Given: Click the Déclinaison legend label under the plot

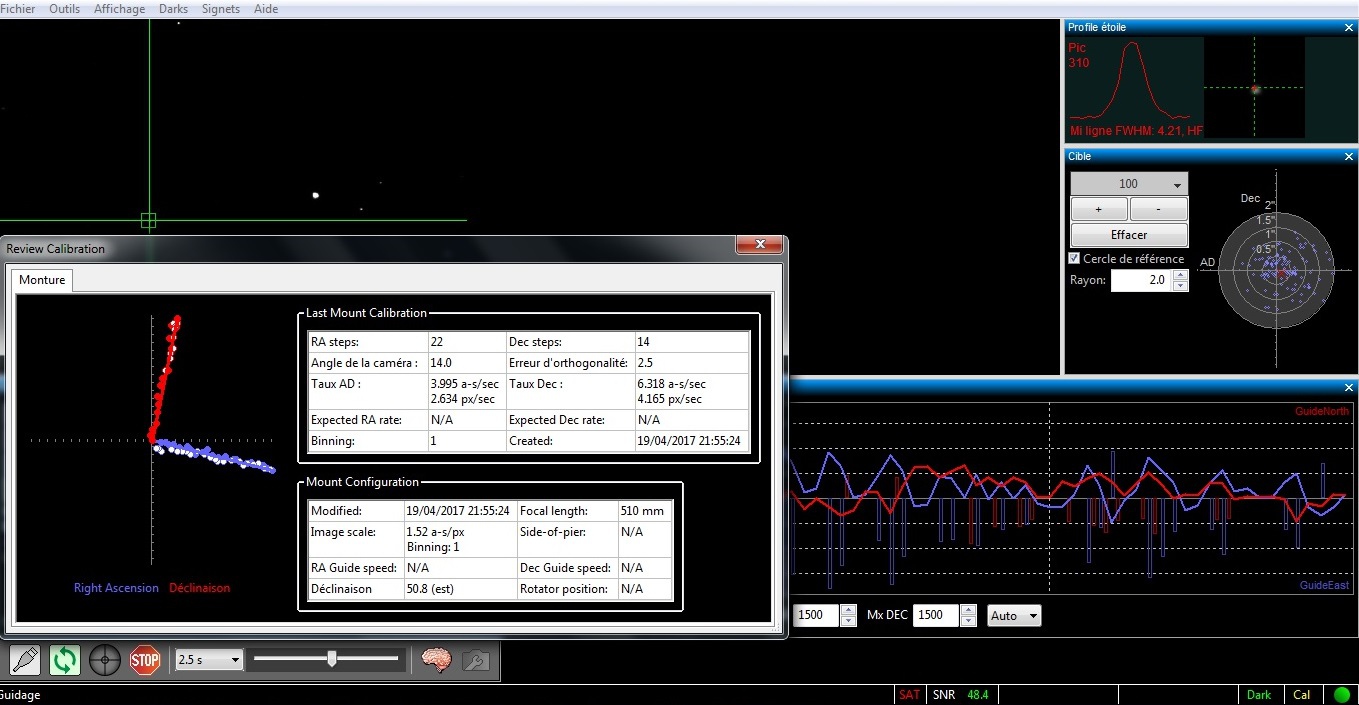Looking at the screenshot, I should 199,588.
